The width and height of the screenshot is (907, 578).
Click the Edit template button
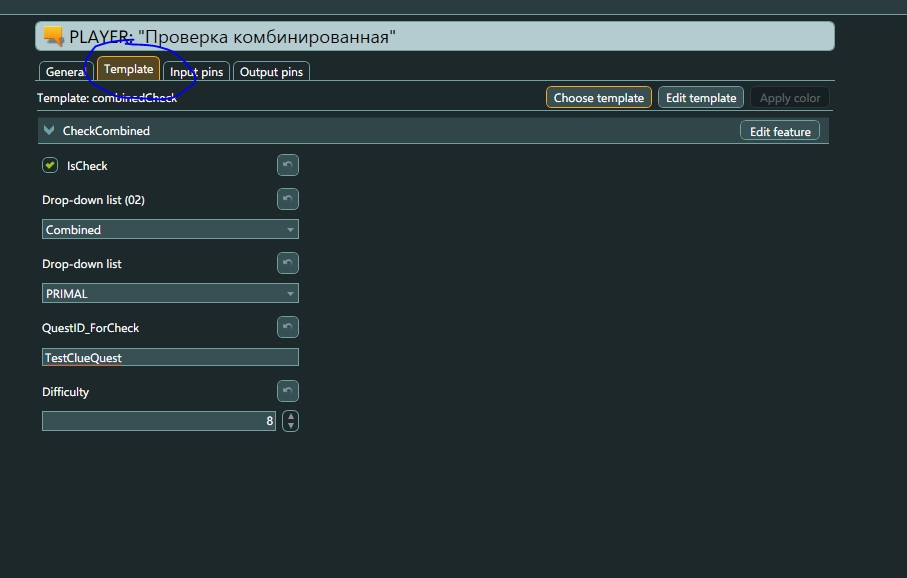point(700,98)
